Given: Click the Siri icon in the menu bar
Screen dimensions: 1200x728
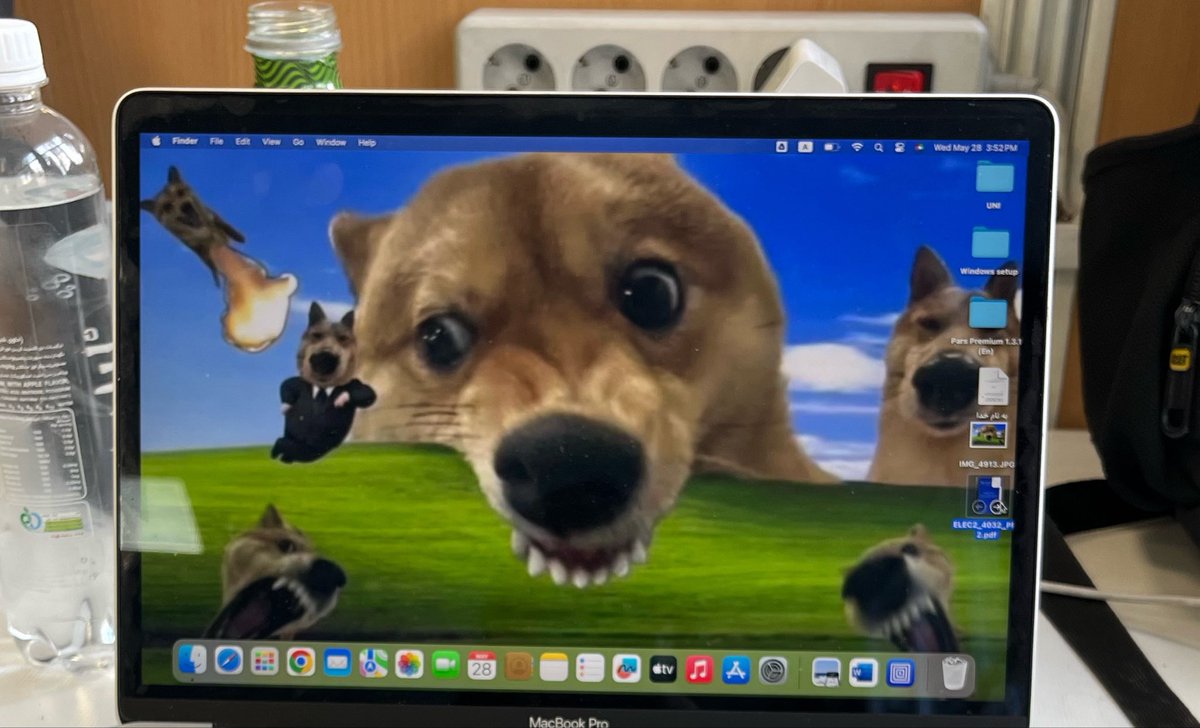Looking at the screenshot, I should coord(918,146).
